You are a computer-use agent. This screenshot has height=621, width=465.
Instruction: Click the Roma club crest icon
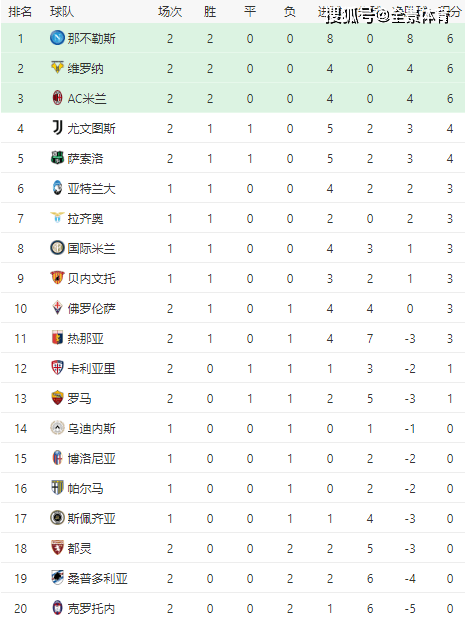57,398
